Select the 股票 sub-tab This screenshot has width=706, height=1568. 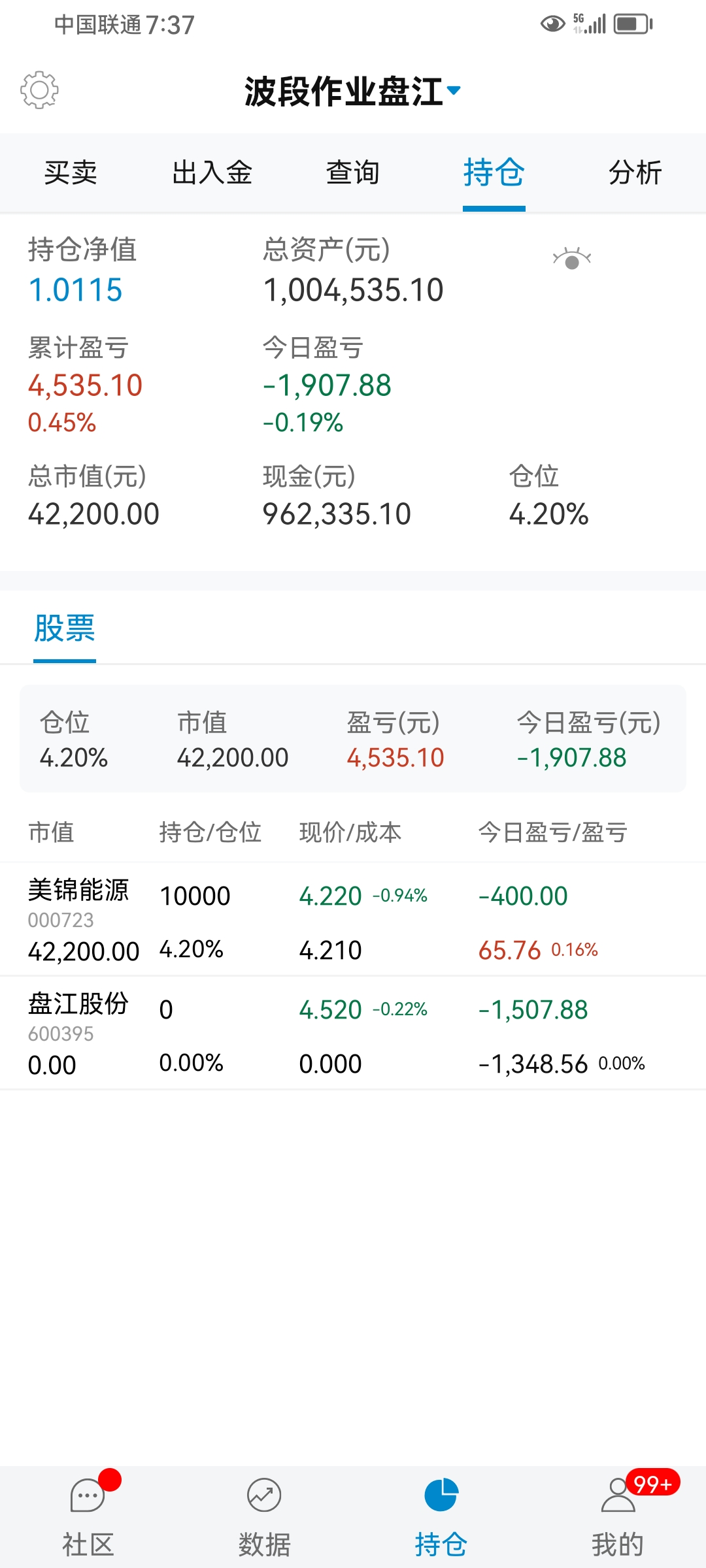click(65, 629)
